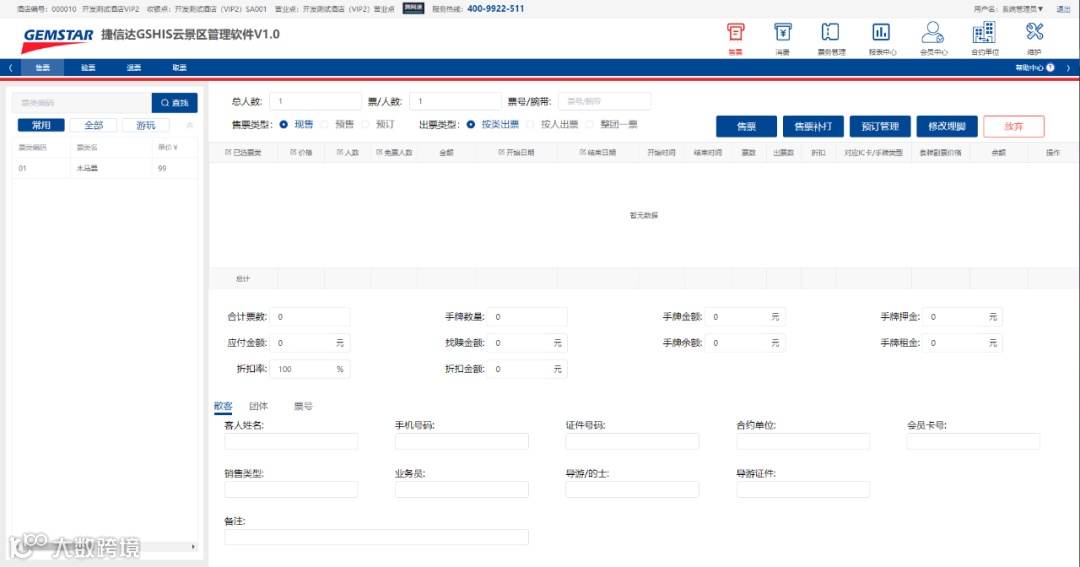The height and width of the screenshot is (567, 1080).
Task: Click the 备注 remarks input field
Action: 376,537
